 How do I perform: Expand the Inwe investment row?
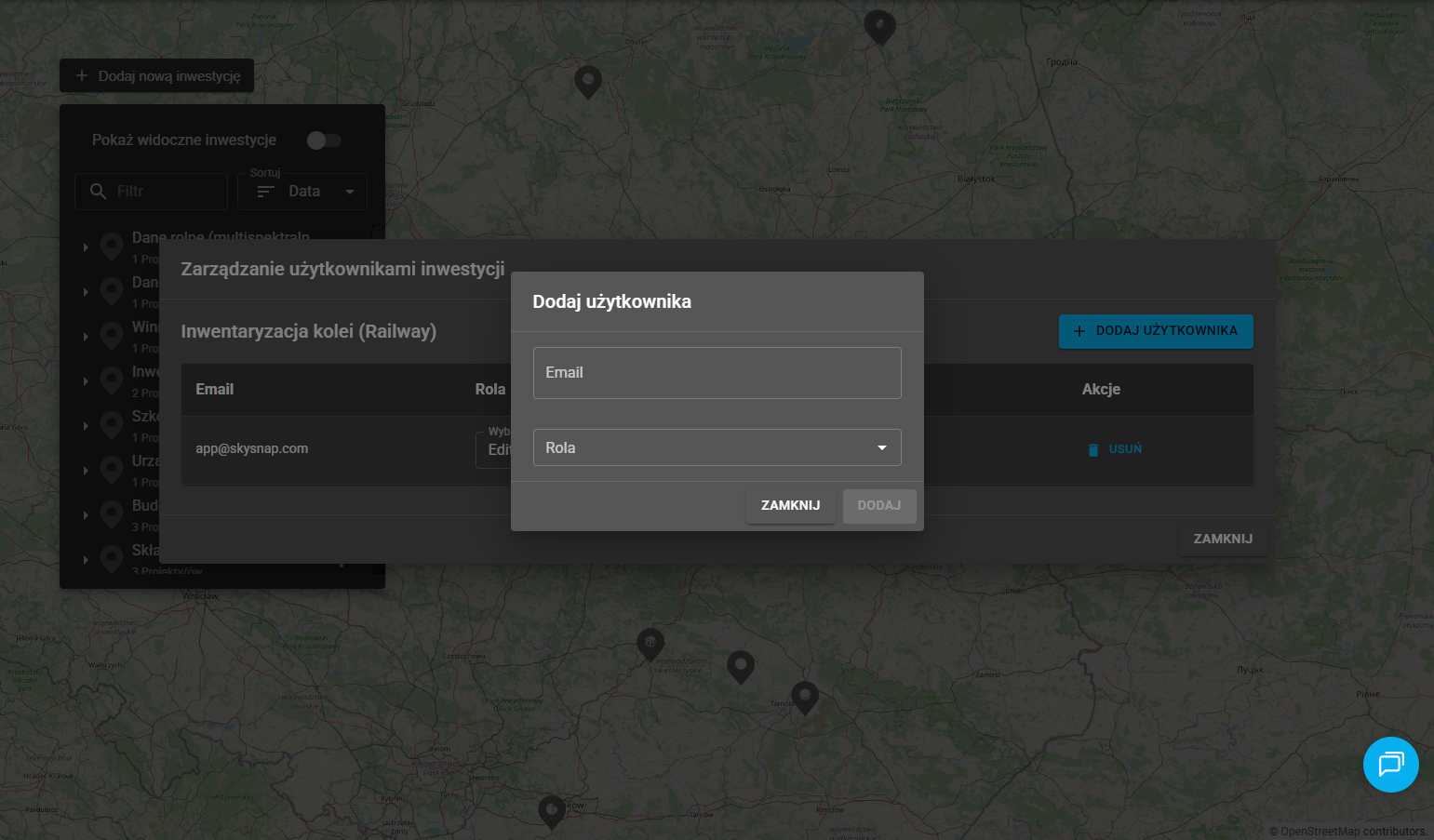coord(86,381)
